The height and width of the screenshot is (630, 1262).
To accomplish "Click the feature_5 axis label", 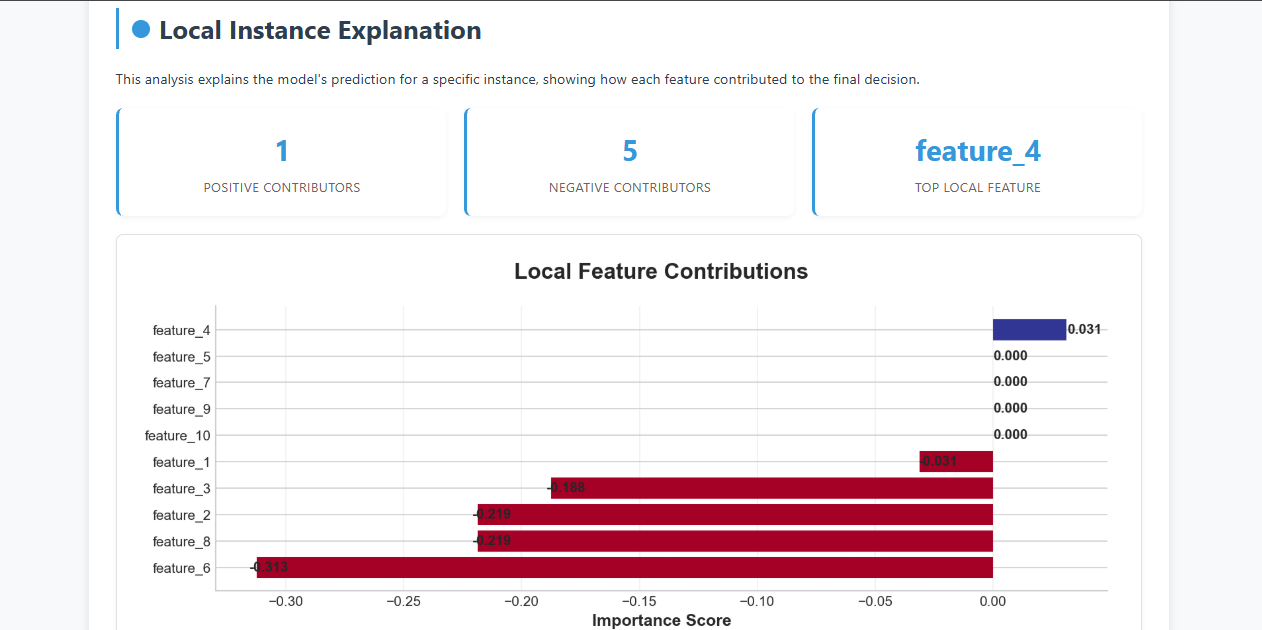I will [181, 357].
